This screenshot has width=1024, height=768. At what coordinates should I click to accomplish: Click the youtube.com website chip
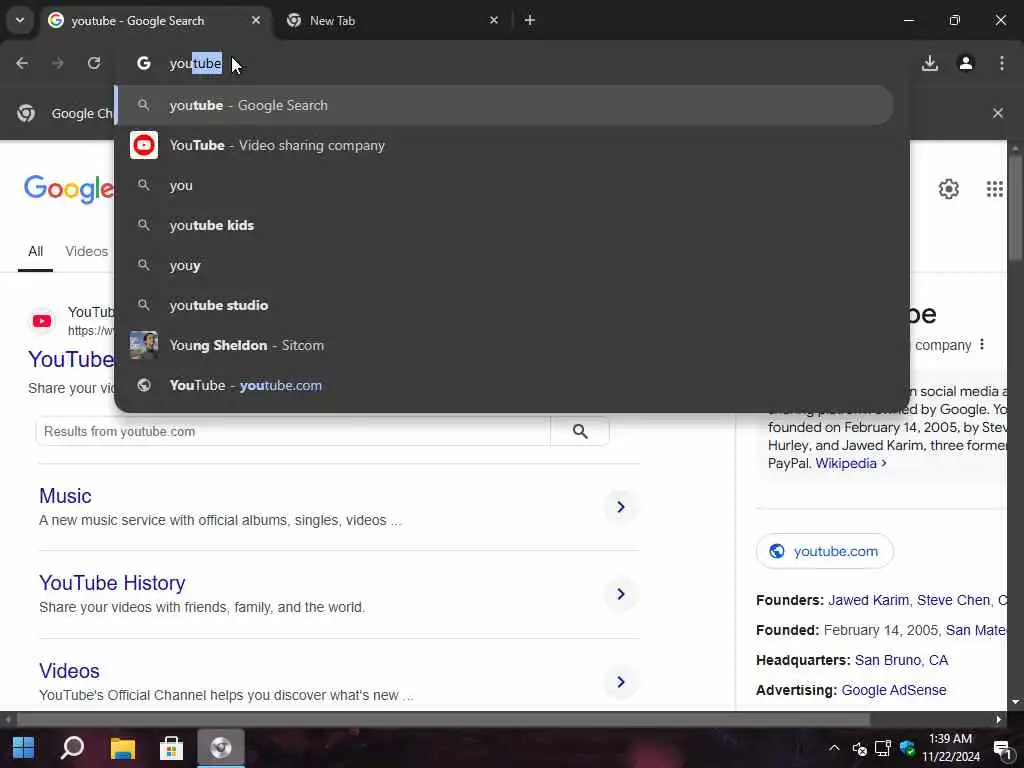pos(825,551)
